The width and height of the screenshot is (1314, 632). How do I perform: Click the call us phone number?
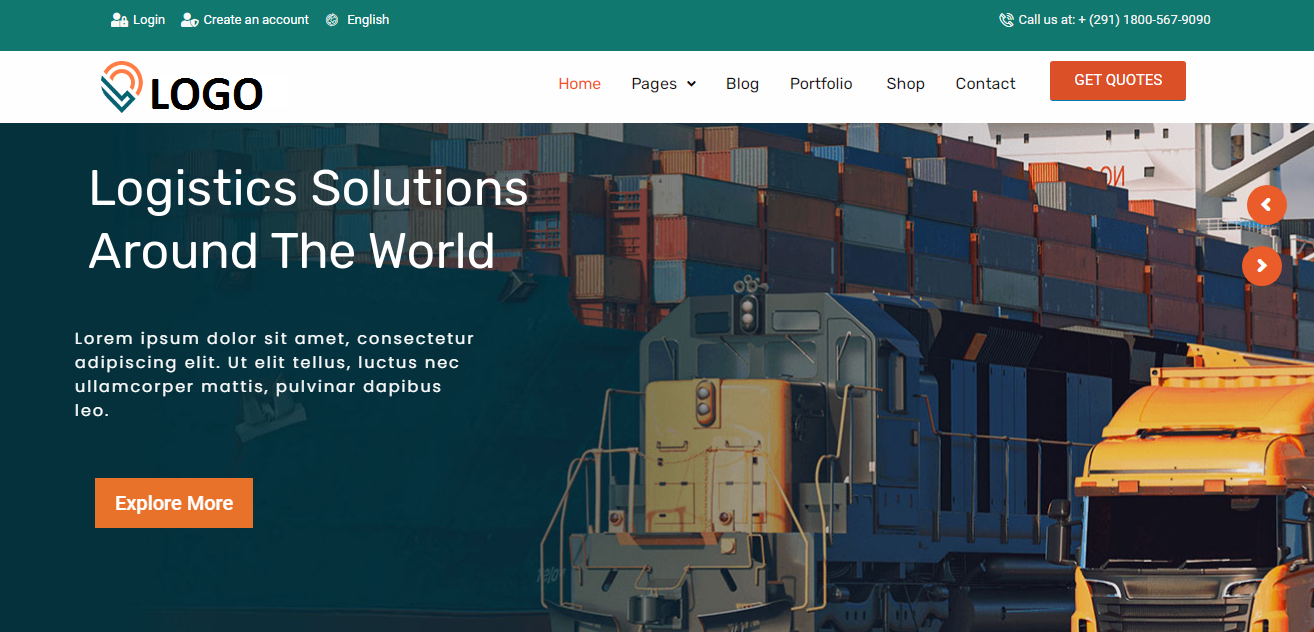[1144, 20]
